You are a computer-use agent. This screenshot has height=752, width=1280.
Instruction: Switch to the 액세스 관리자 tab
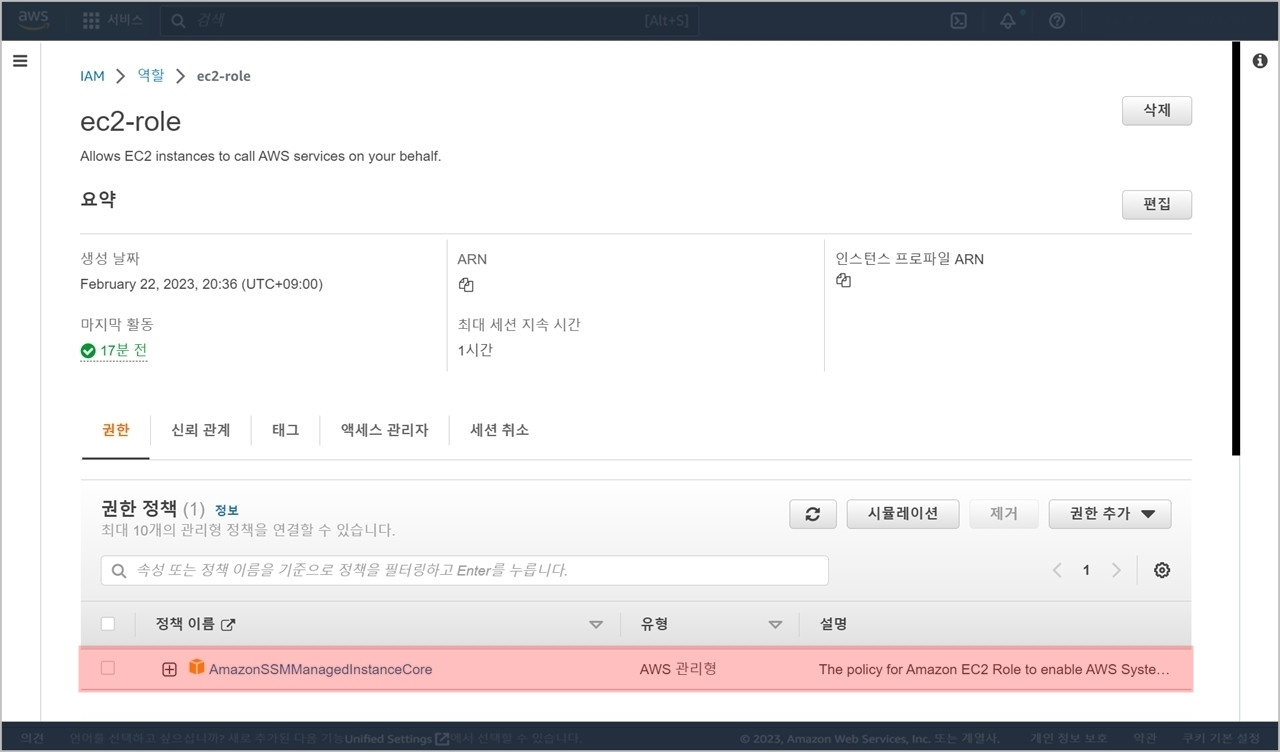[x=384, y=430]
